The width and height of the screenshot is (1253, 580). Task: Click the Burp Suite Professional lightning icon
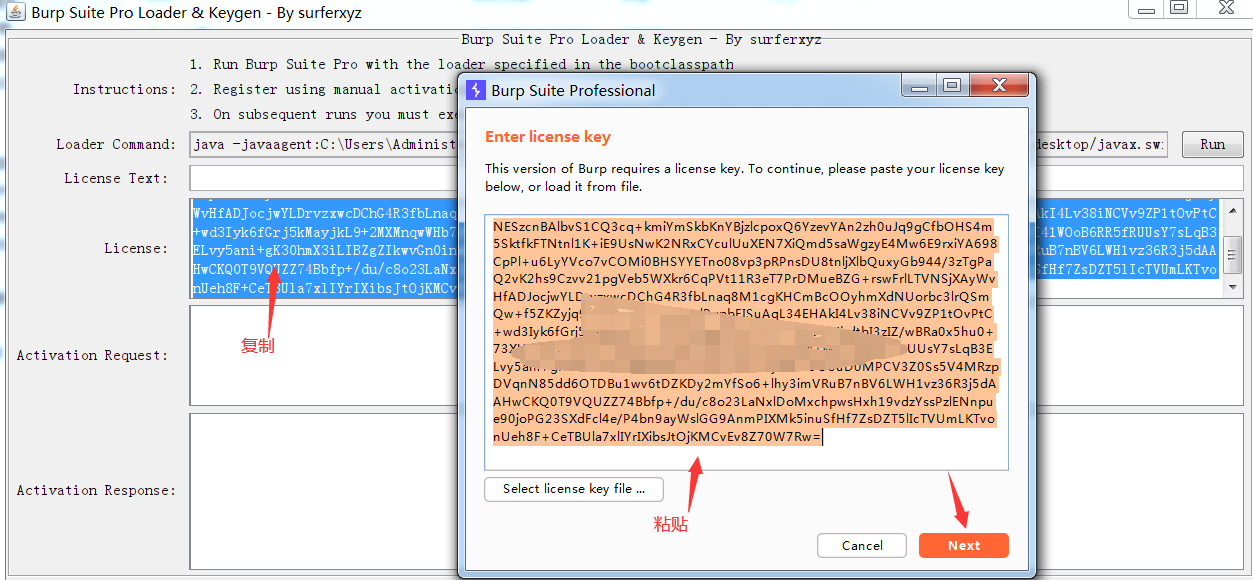coord(476,90)
